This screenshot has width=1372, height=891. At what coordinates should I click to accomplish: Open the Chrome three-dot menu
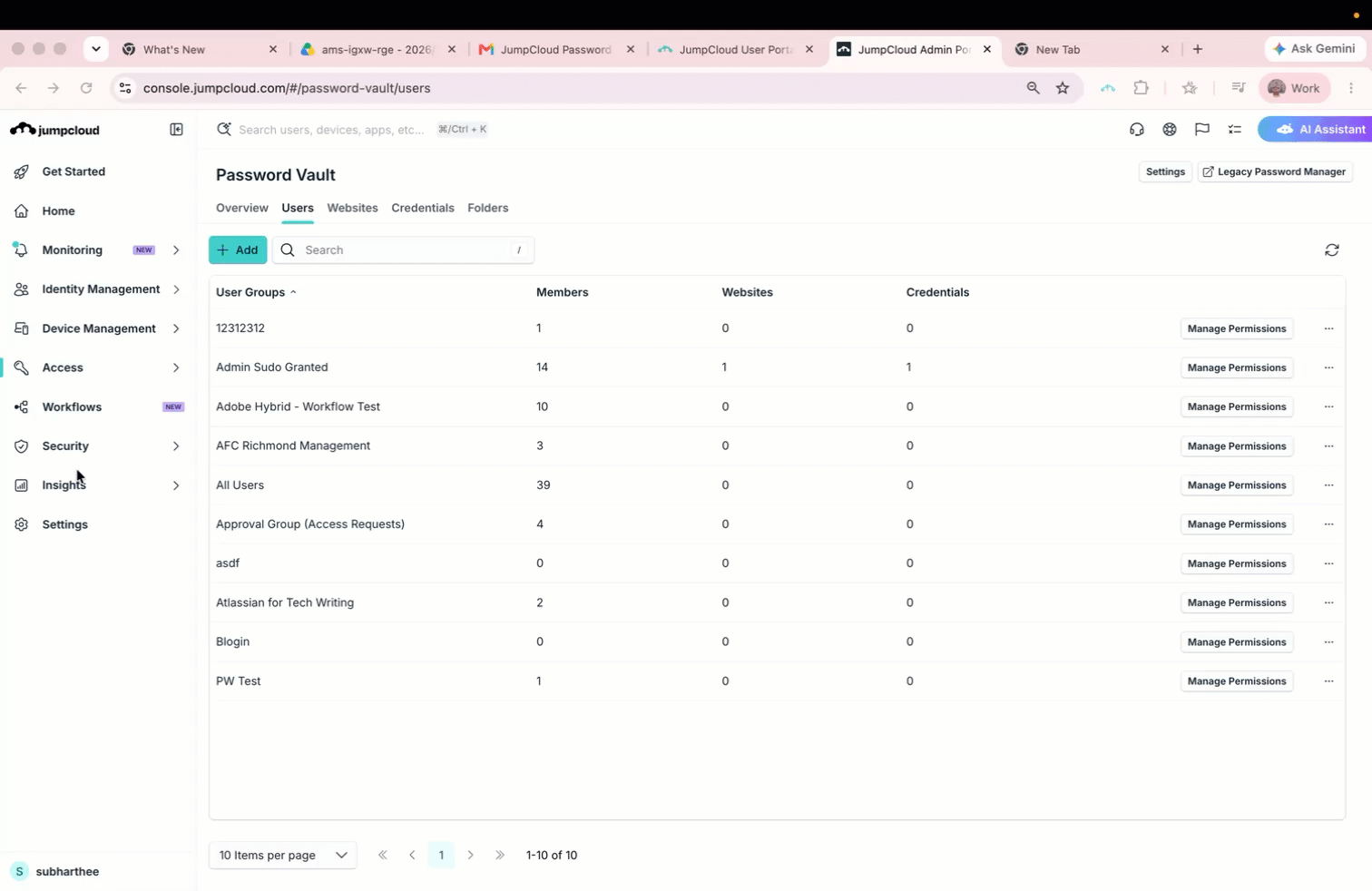coord(1351,88)
